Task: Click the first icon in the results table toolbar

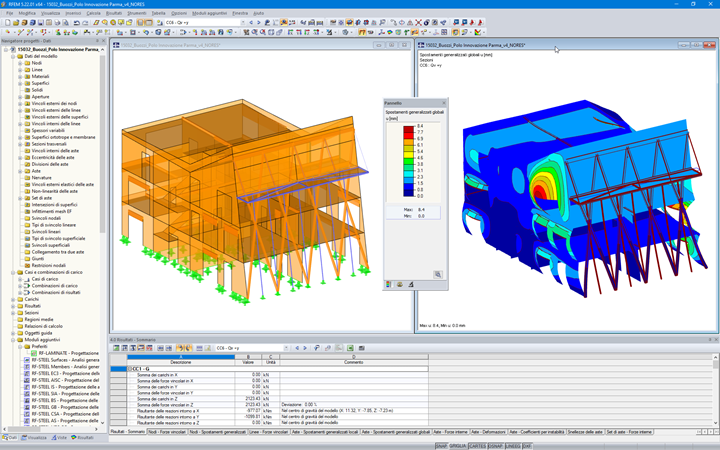Action: click(117, 348)
